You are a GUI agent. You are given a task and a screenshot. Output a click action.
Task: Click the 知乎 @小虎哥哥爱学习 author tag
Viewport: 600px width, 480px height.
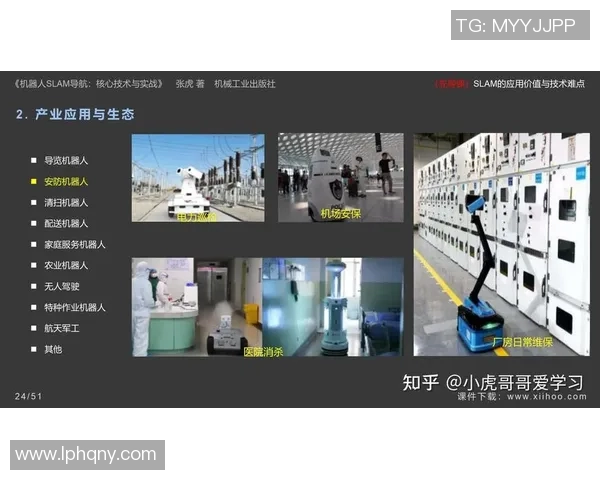coord(492,382)
